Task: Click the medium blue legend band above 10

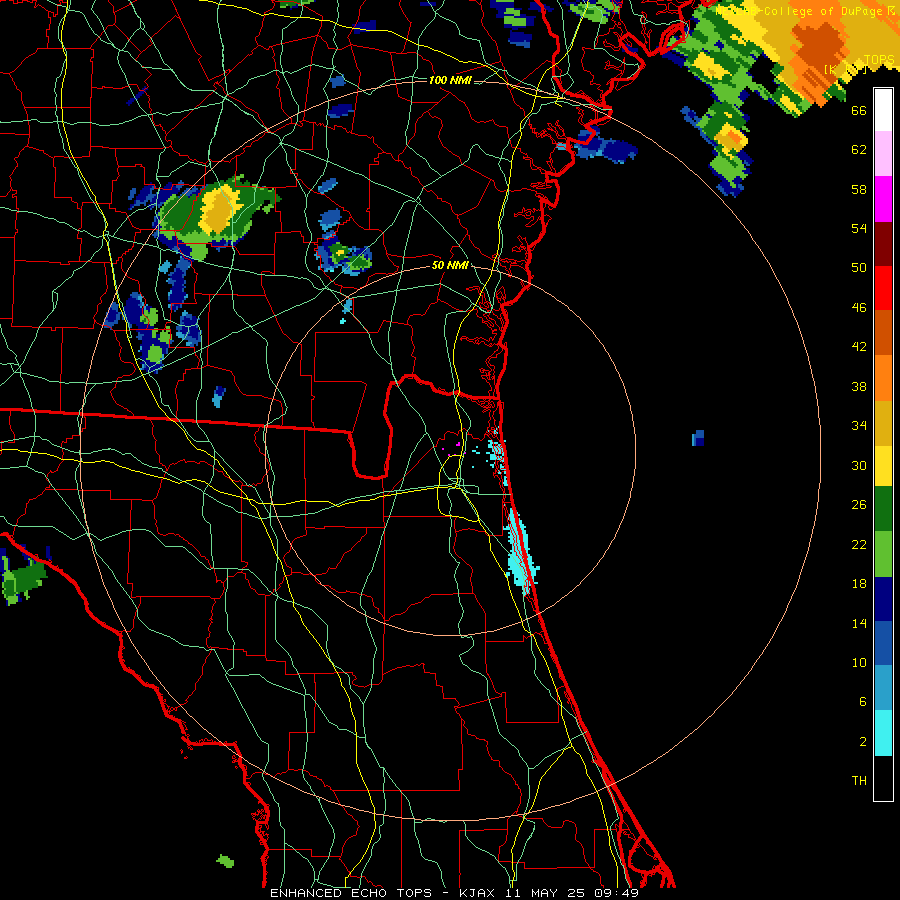Action: tap(883, 643)
